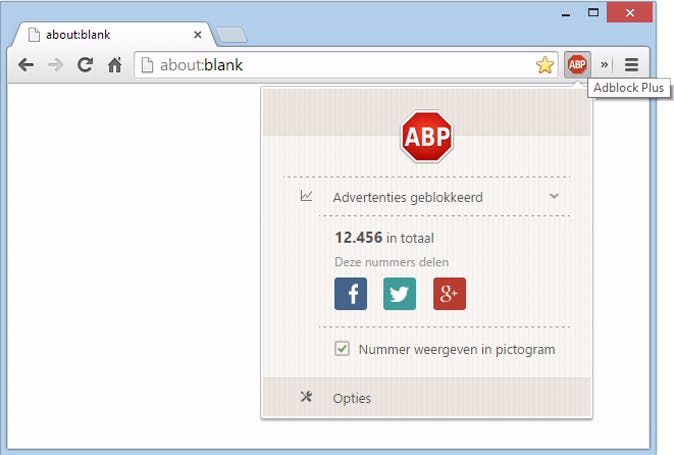Open the Chrome hamburger menu
Viewport: 674px width, 455px height.
pos(631,65)
